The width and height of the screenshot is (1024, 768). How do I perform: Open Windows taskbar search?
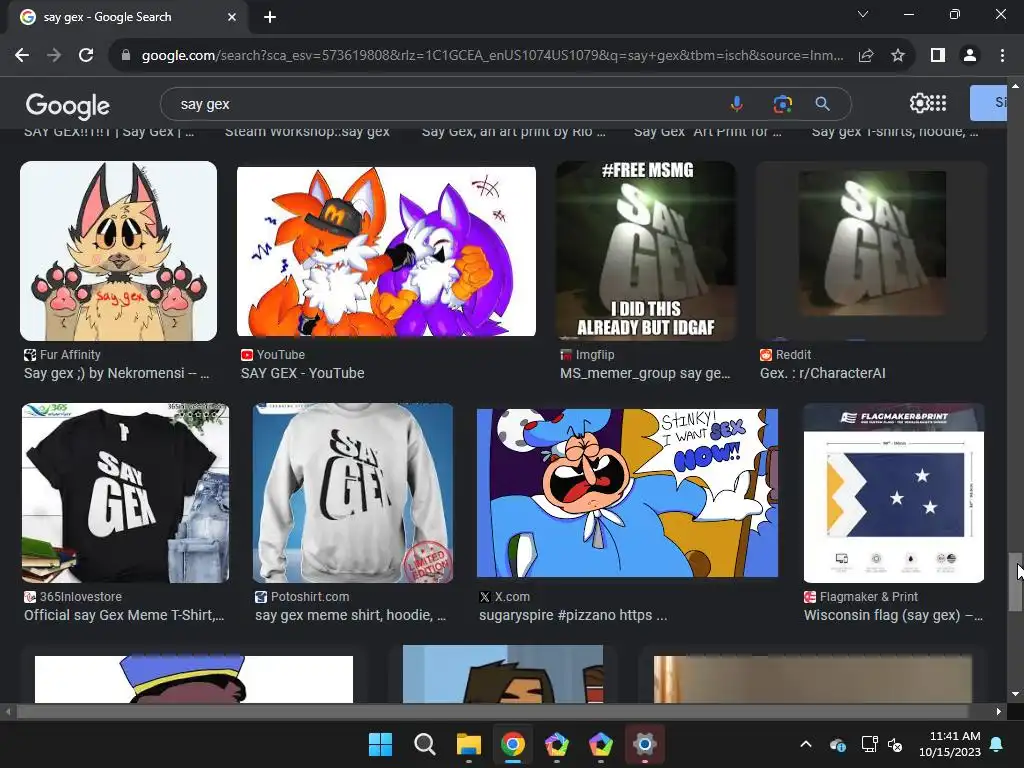(x=424, y=744)
